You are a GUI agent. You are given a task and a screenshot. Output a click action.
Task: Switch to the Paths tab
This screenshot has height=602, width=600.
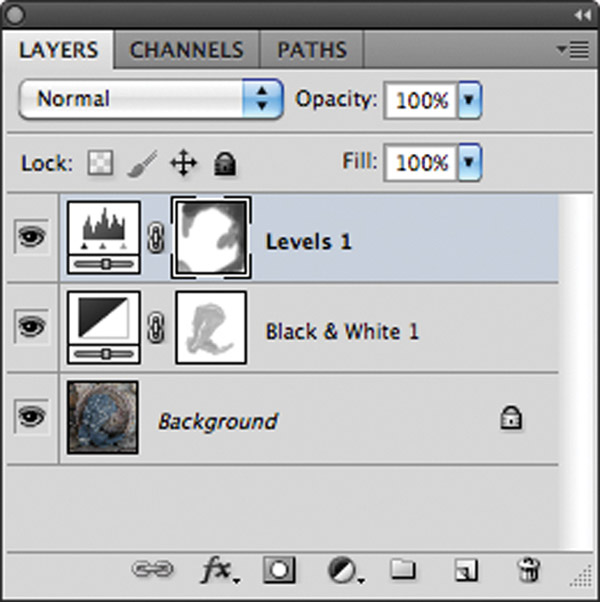(x=312, y=50)
